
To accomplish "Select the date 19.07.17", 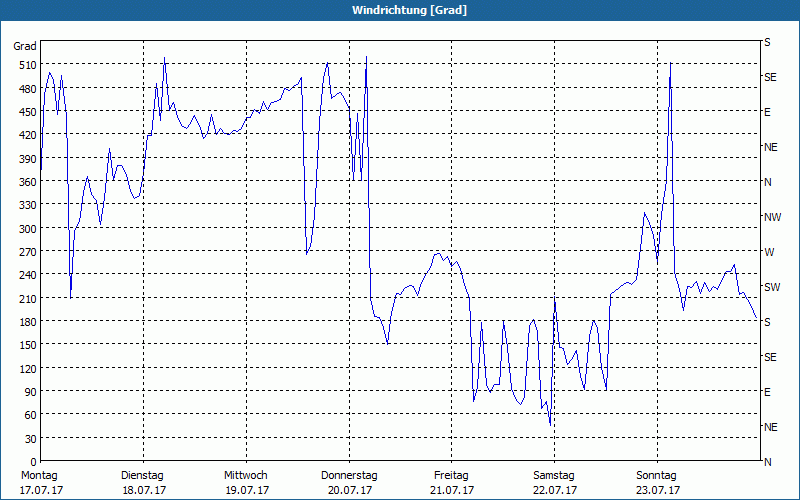I will [x=247, y=491].
